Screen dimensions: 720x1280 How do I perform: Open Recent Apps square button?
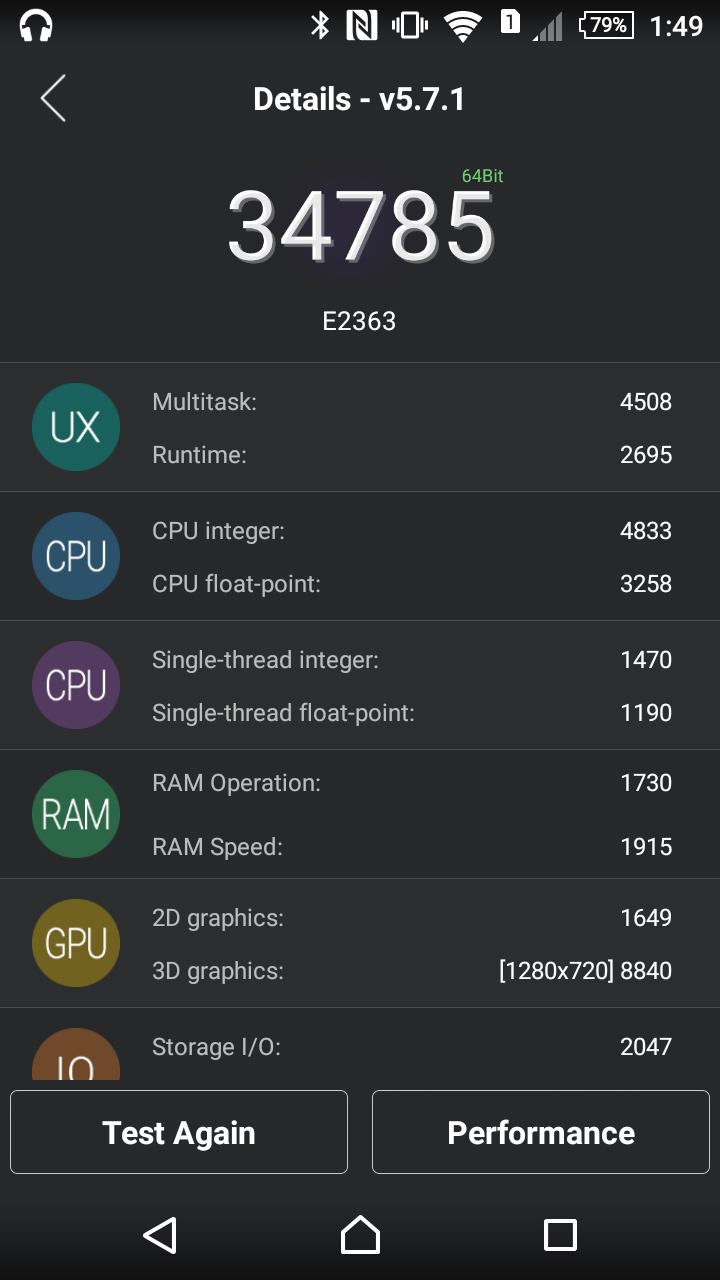point(560,1235)
